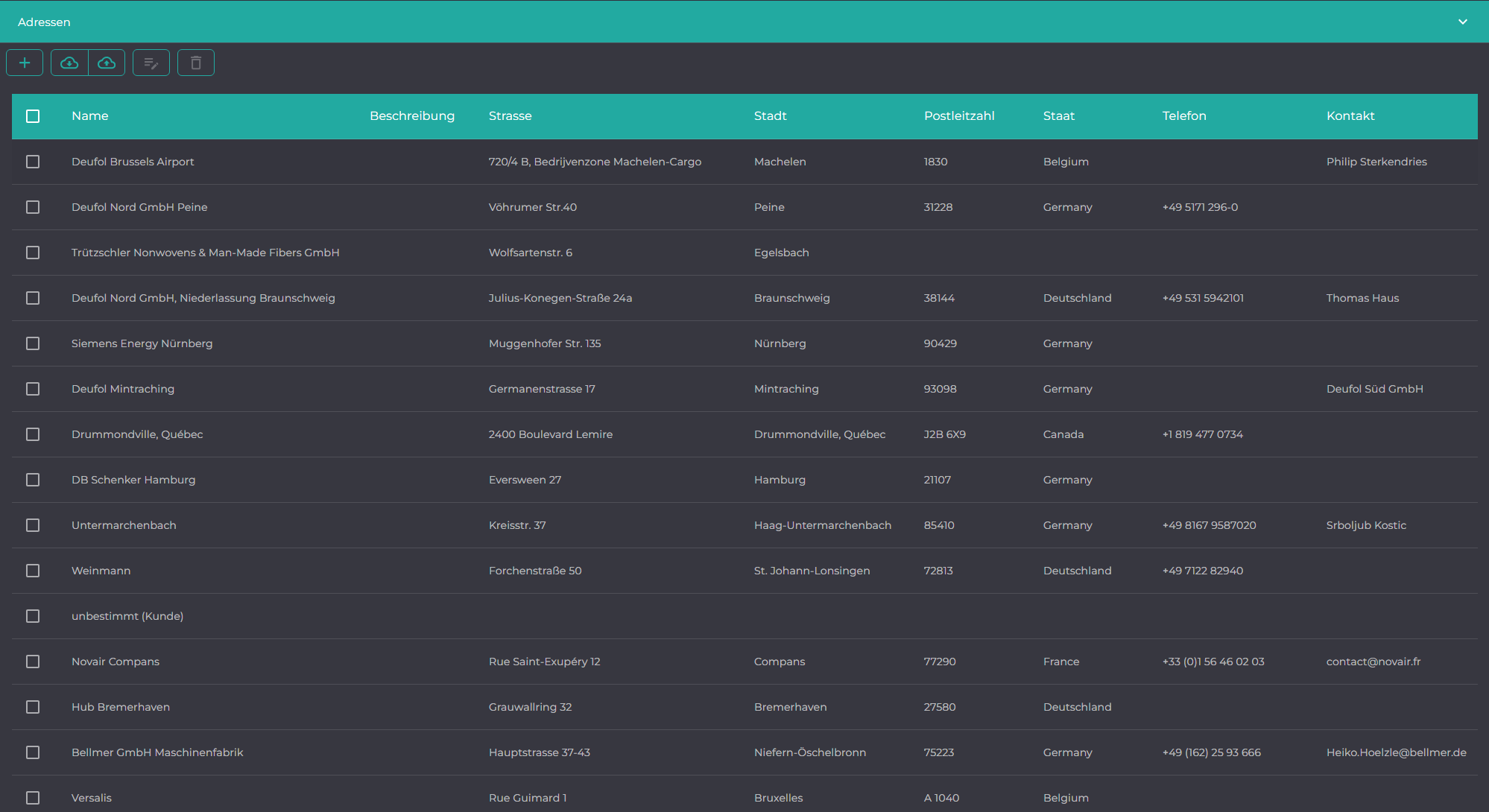Select the Novair Compans name cell

[116, 662]
